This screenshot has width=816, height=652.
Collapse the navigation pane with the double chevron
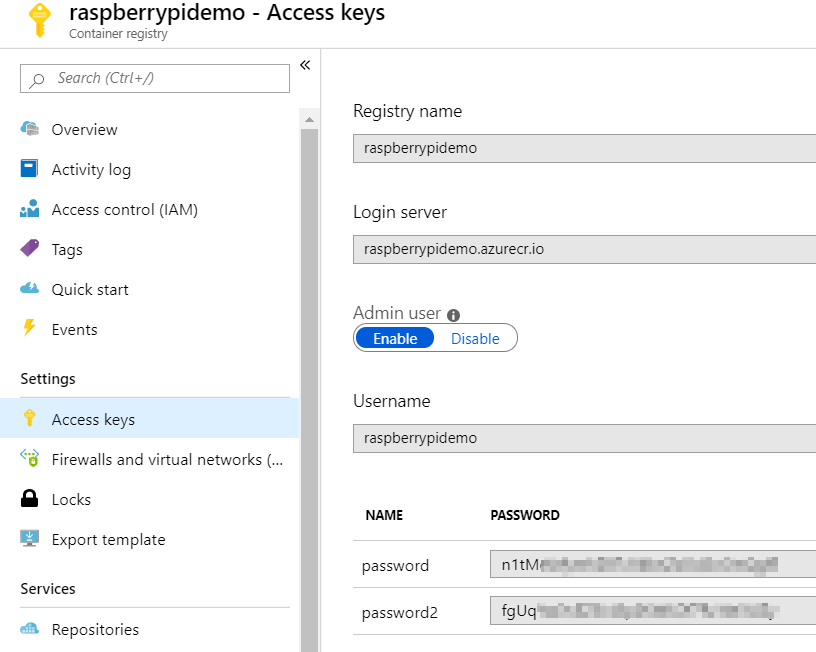(x=305, y=65)
